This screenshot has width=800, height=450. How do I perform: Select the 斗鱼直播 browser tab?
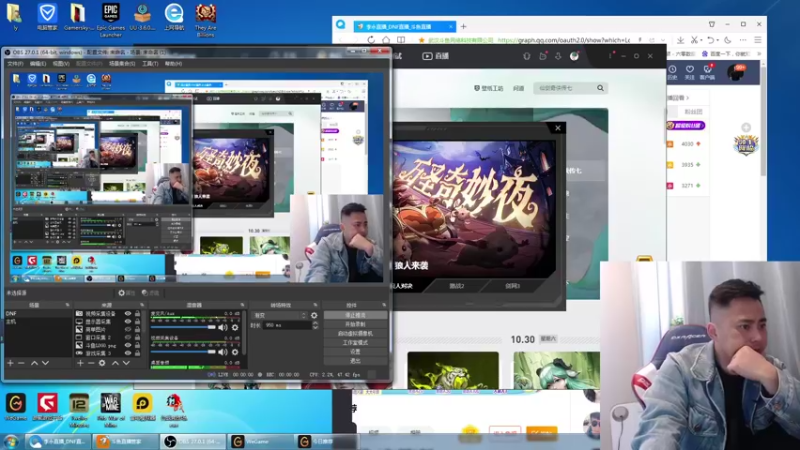(403, 27)
